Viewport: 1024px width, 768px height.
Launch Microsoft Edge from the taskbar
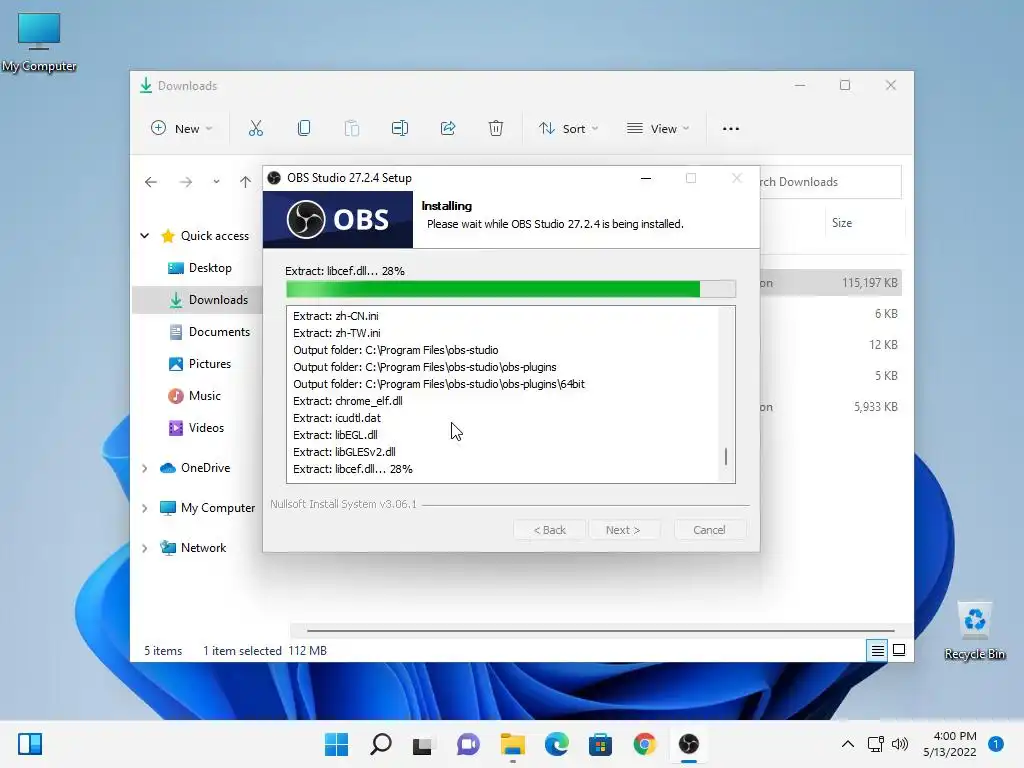click(x=556, y=744)
